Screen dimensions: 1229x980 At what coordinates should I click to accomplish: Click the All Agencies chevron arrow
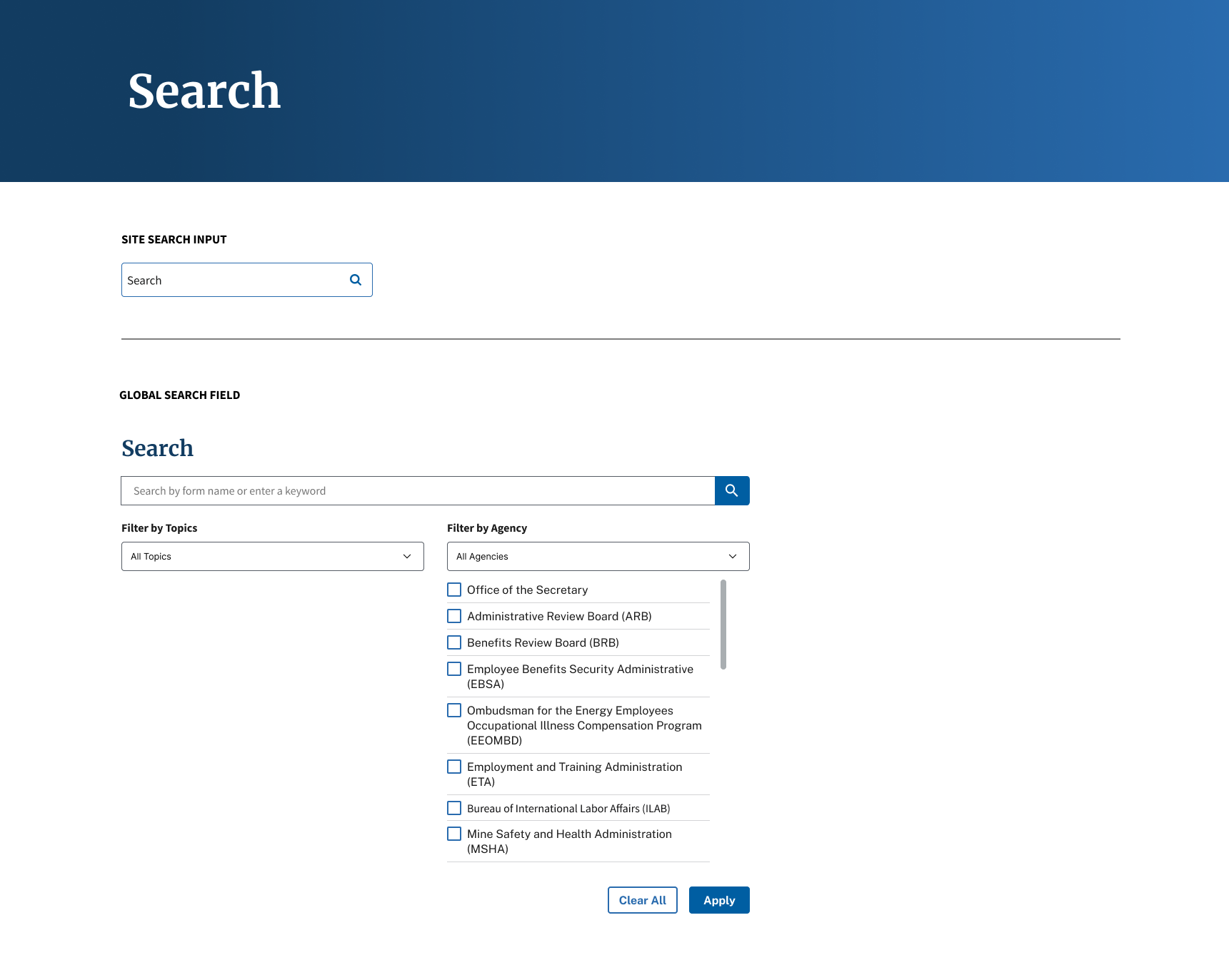pos(732,556)
